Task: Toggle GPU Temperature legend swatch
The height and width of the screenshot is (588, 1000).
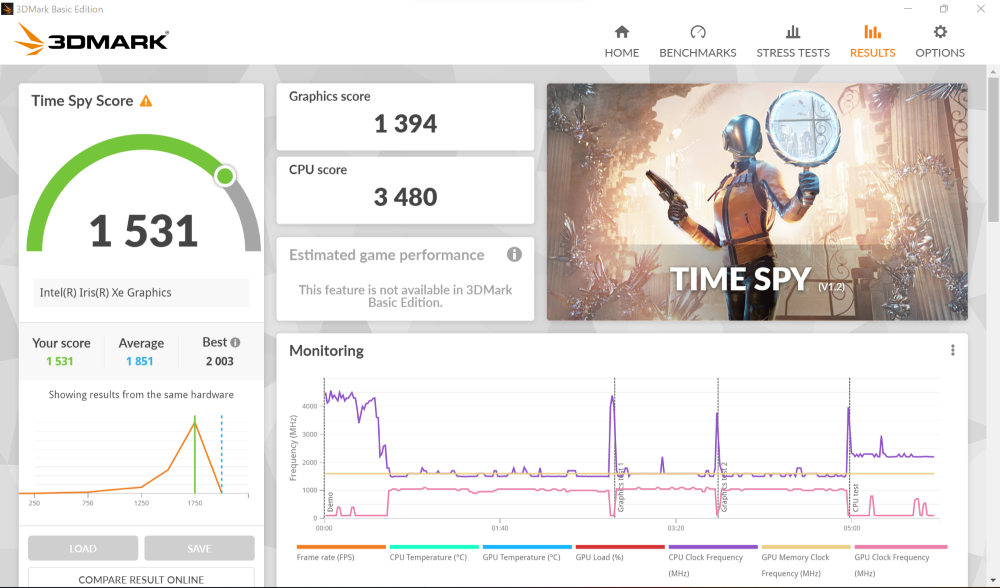Action: click(527, 547)
